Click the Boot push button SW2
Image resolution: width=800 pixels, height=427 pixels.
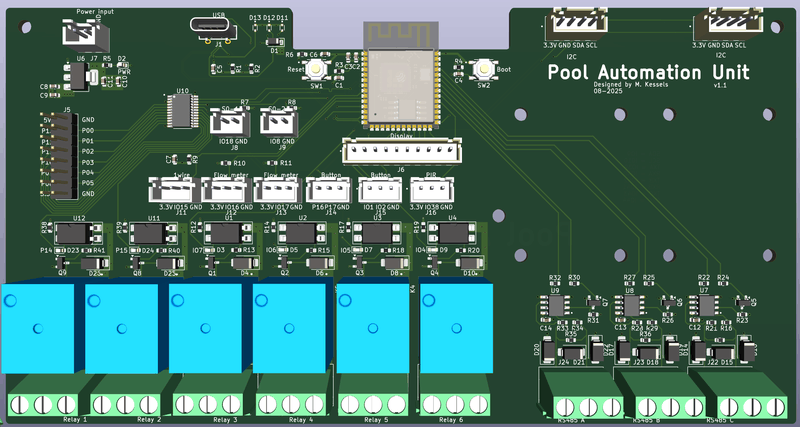pyautogui.click(x=483, y=69)
